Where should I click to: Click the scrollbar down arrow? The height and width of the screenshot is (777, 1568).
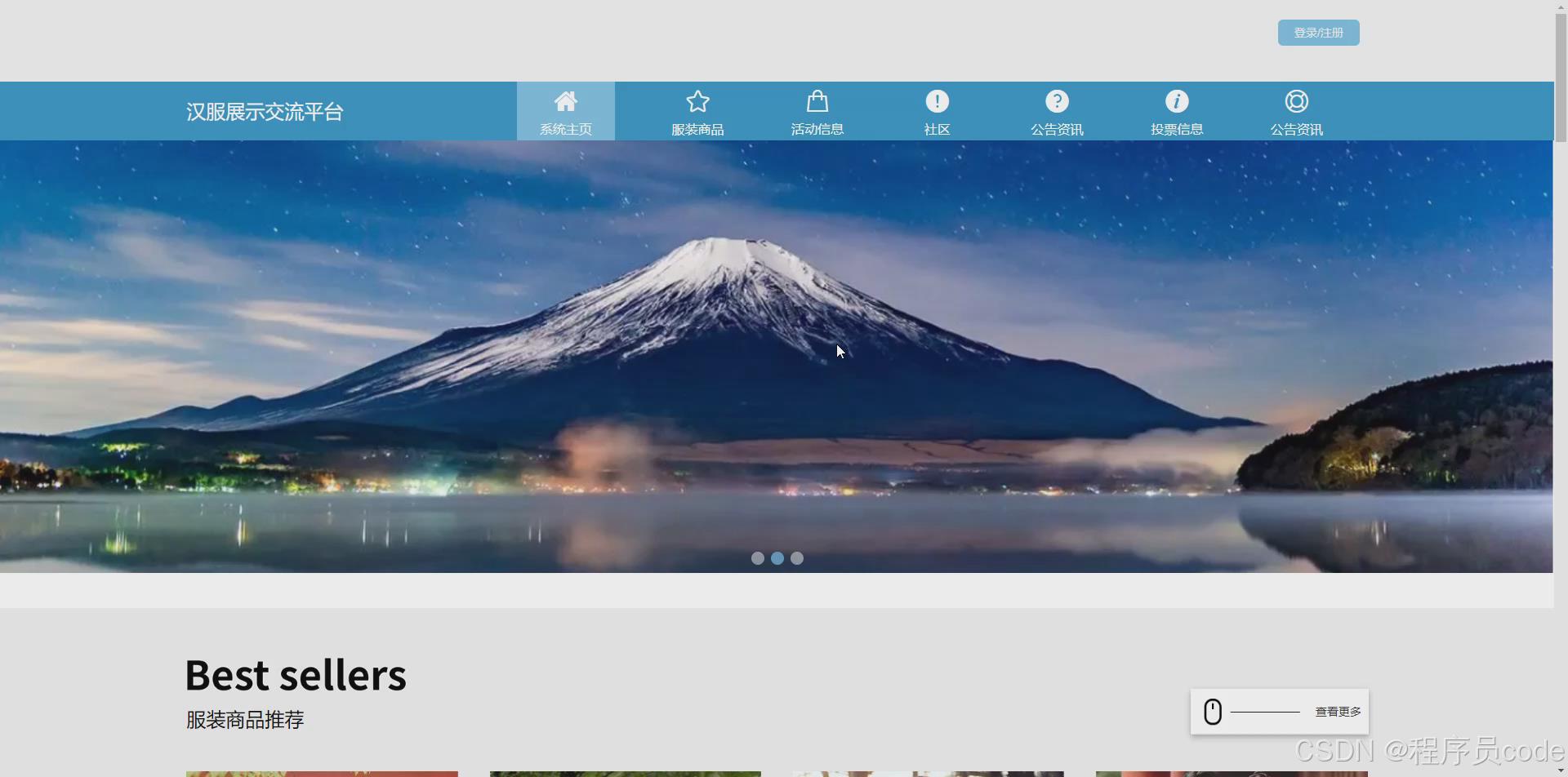click(x=1561, y=770)
